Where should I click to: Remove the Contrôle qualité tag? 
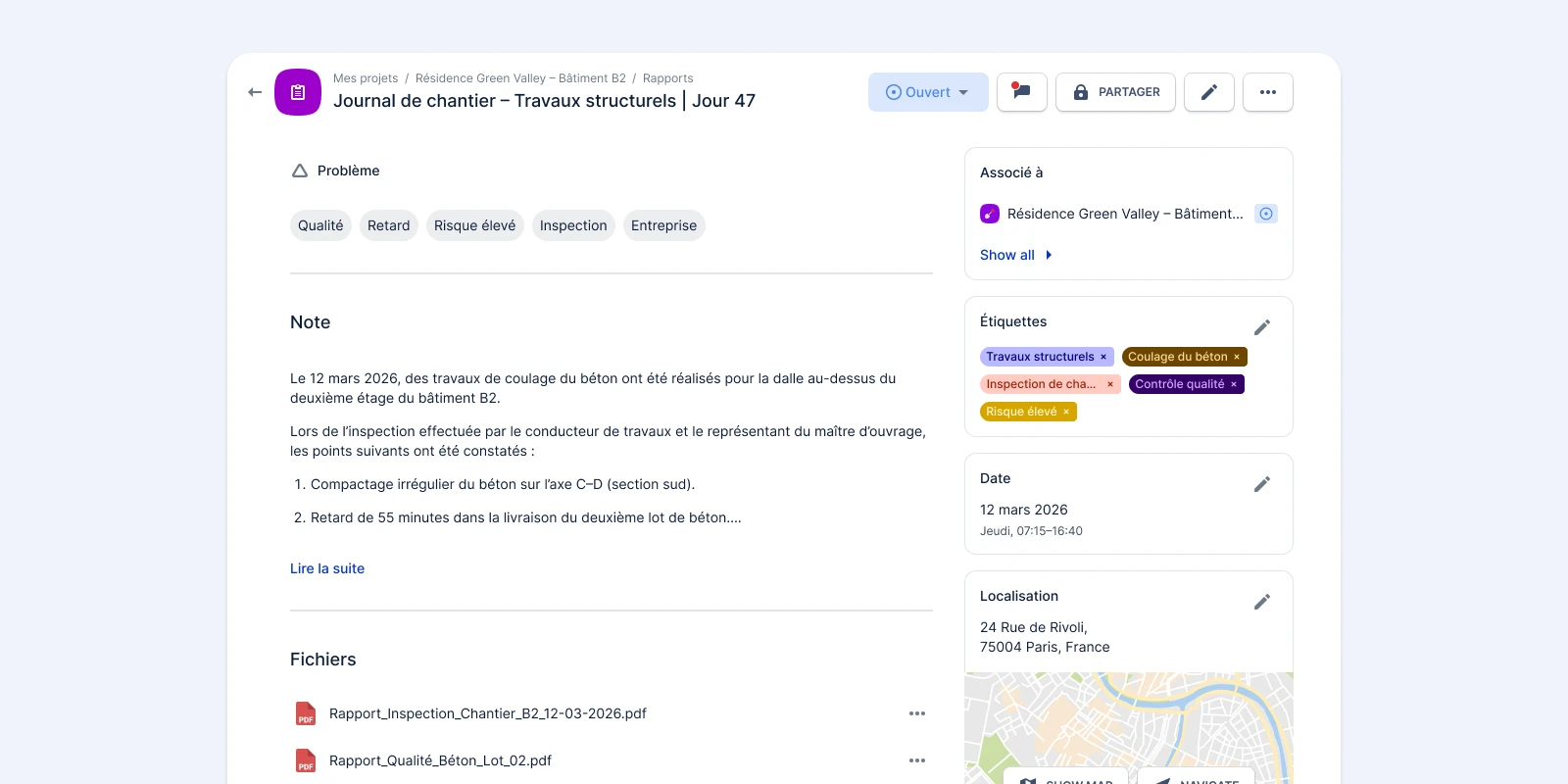coord(1234,384)
